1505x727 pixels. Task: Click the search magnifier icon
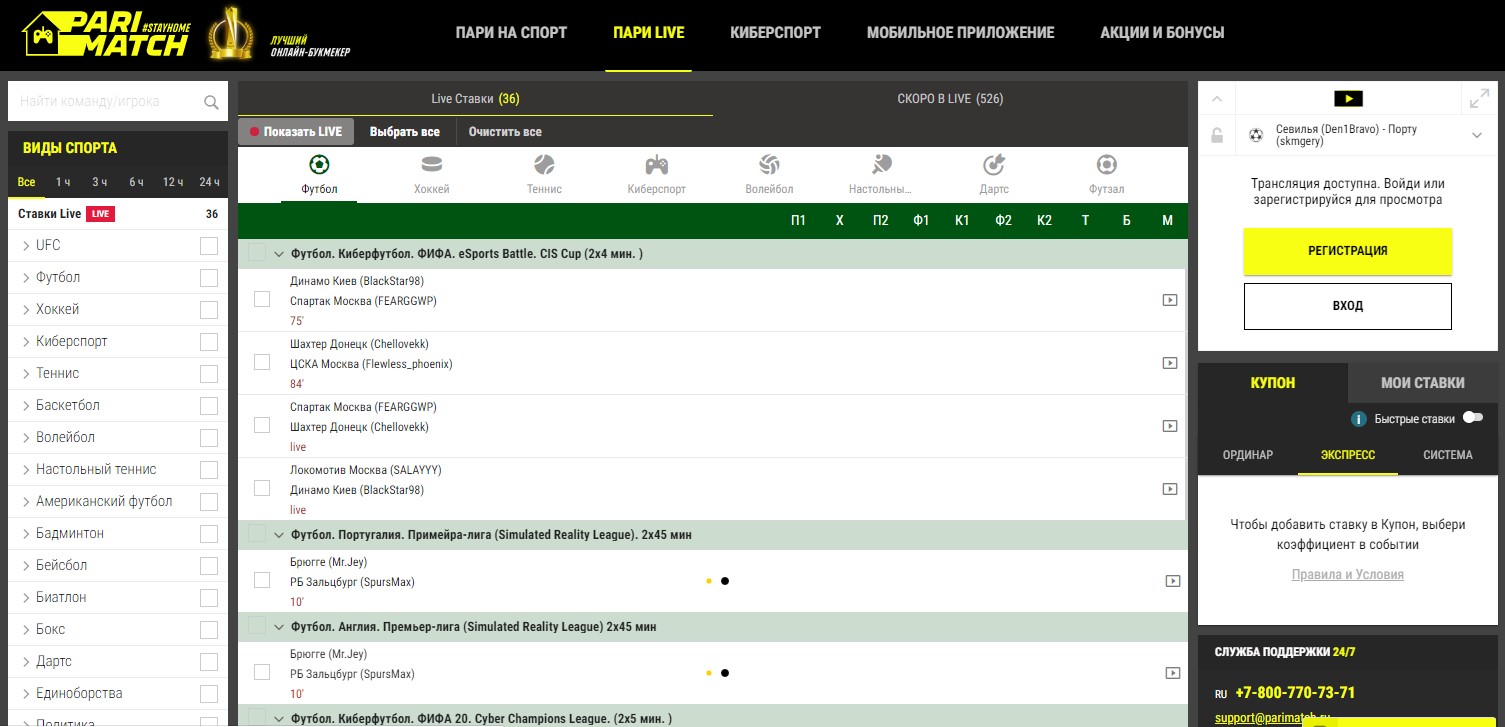click(x=211, y=102)
